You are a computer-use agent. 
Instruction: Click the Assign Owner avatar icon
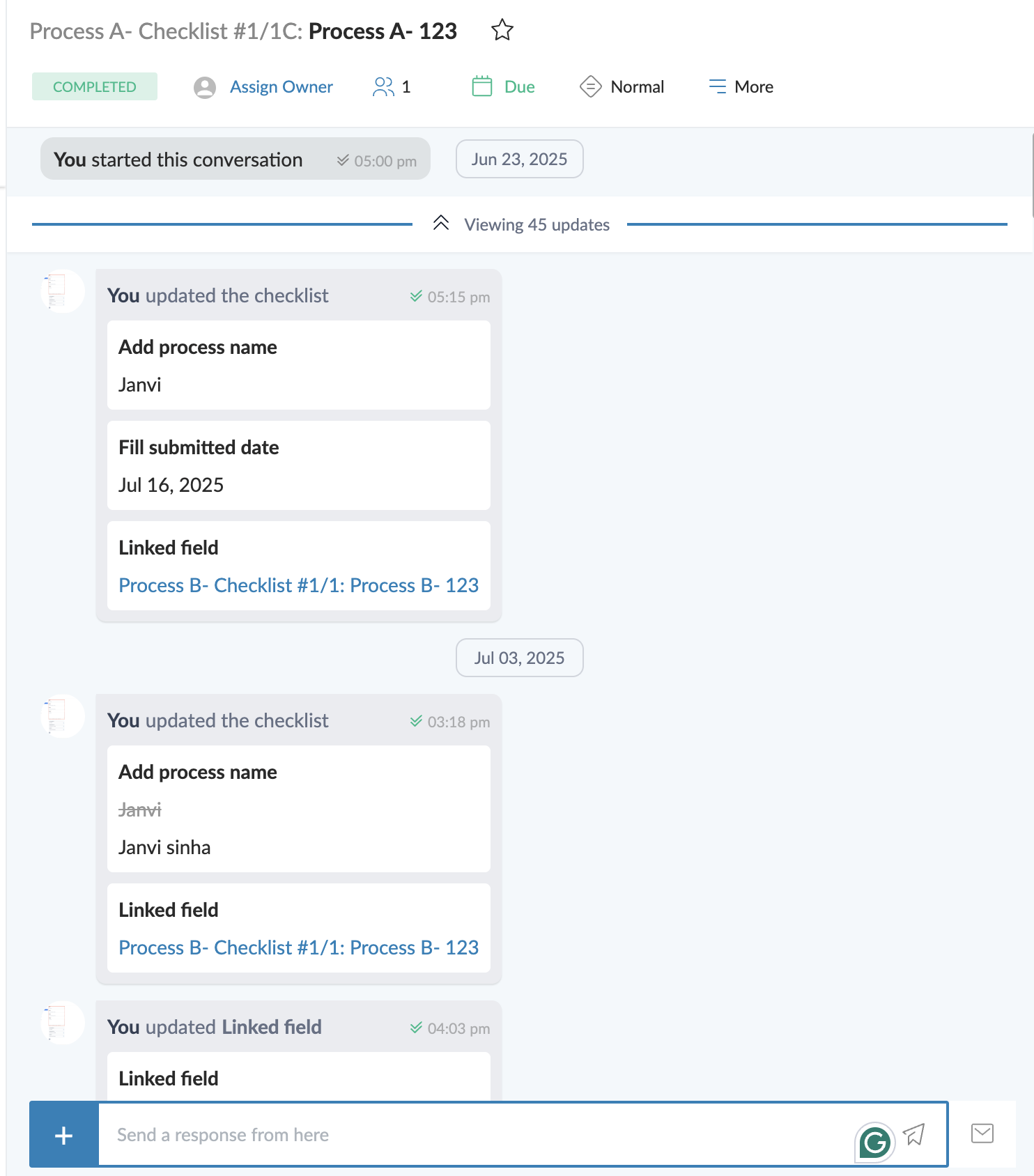(x=205, y=87)
